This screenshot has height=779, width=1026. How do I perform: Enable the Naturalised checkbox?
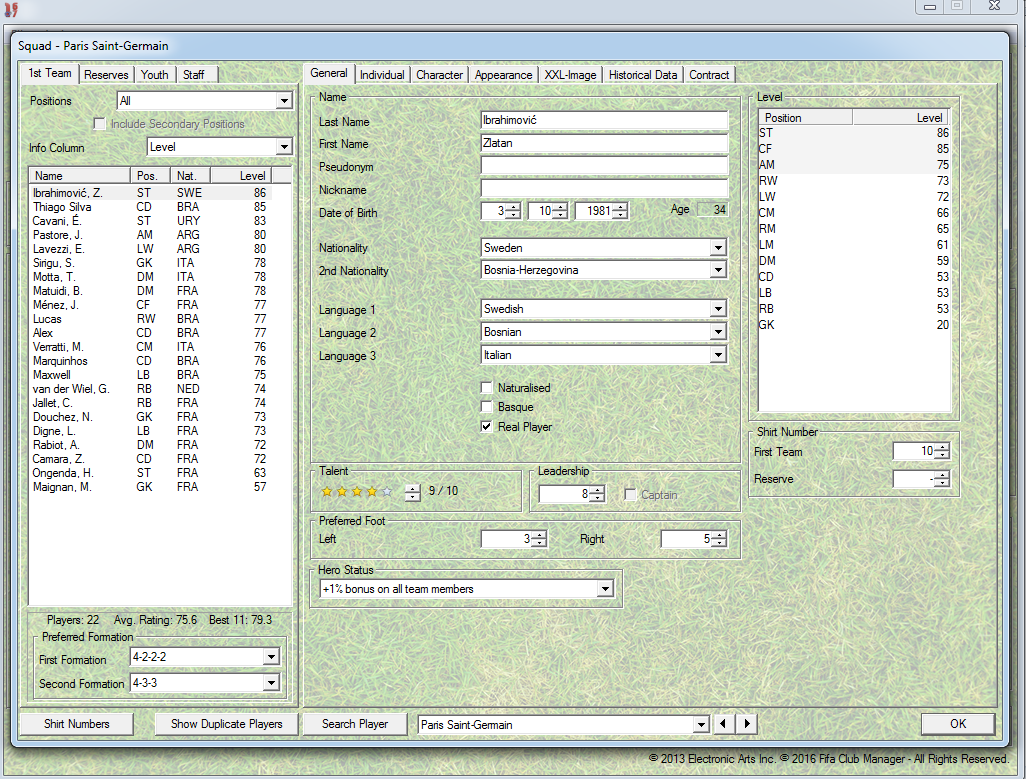pyautogui.click(x=487, y=388)
